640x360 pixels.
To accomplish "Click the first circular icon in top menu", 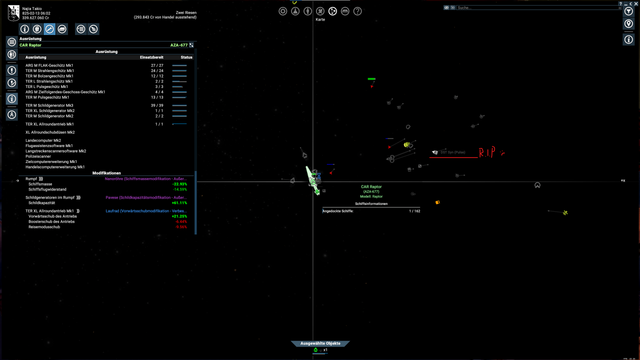I will 282,11.
